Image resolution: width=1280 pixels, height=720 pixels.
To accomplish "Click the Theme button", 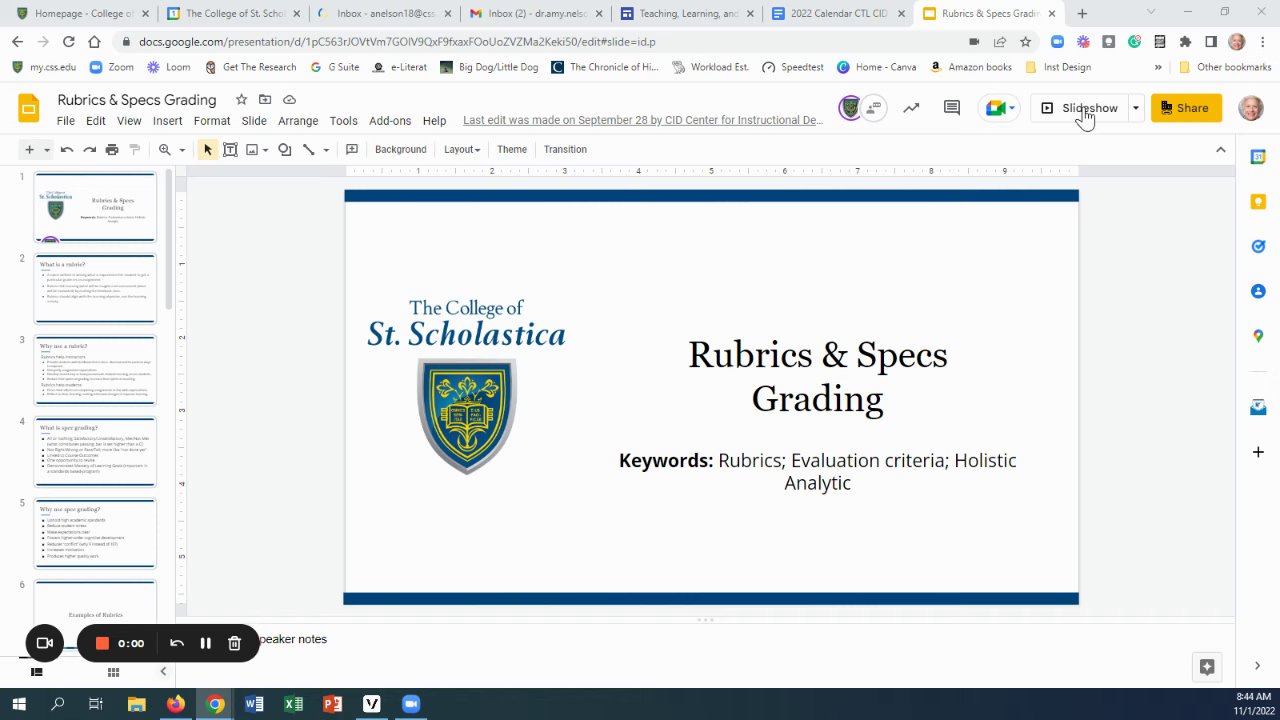I will point(512,149).
